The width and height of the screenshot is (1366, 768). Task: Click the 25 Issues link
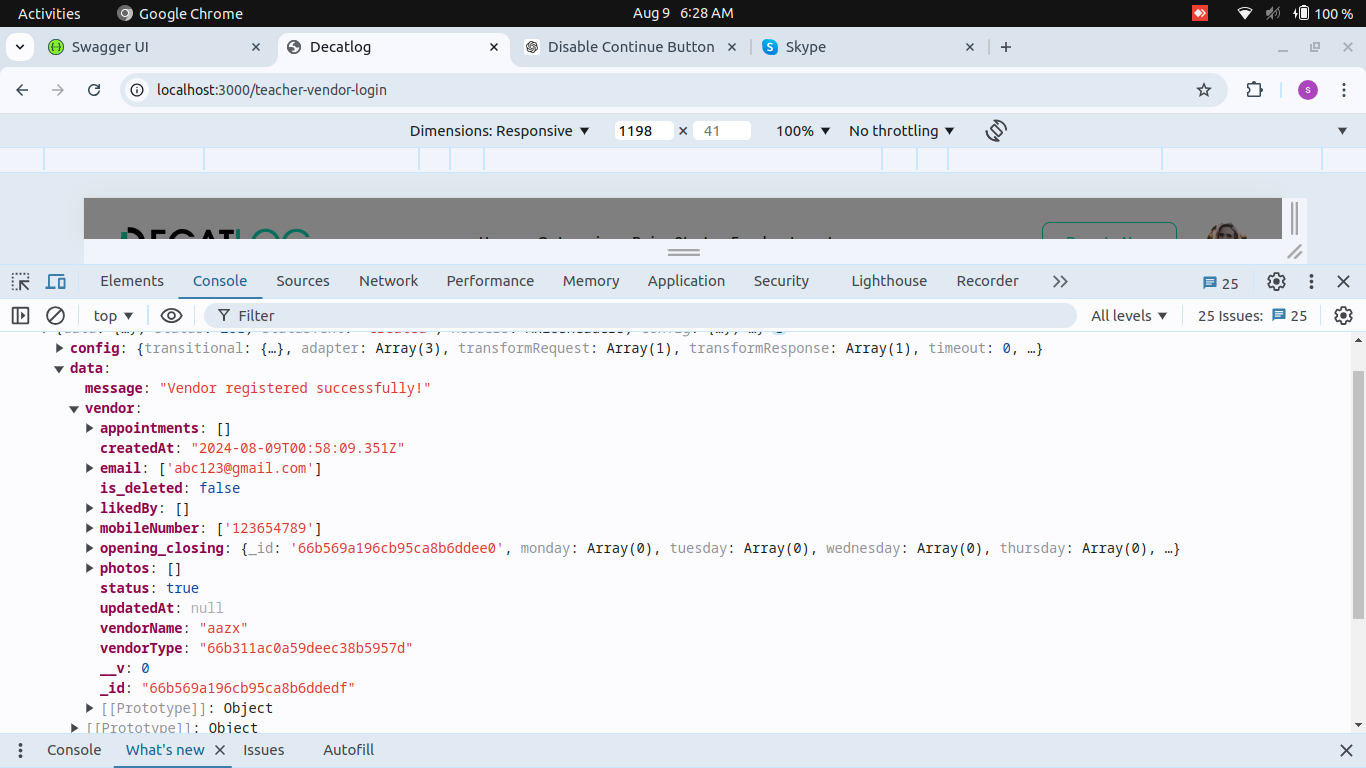coord(1252,316)
